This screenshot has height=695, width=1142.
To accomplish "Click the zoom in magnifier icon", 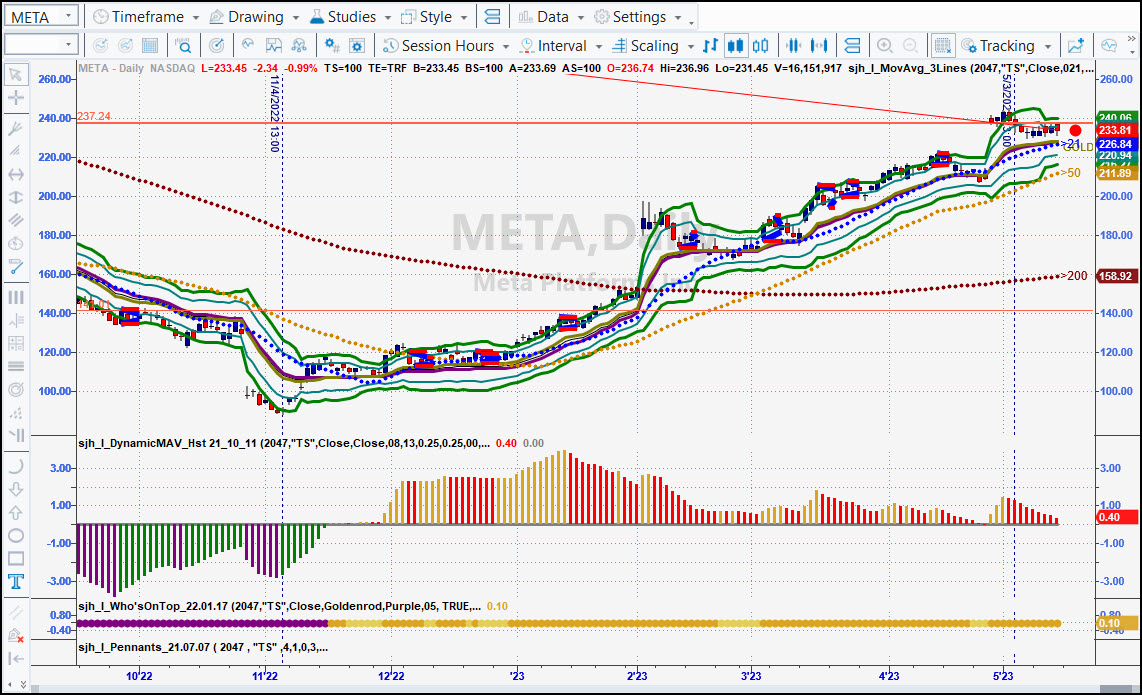I will coord(885,46).
